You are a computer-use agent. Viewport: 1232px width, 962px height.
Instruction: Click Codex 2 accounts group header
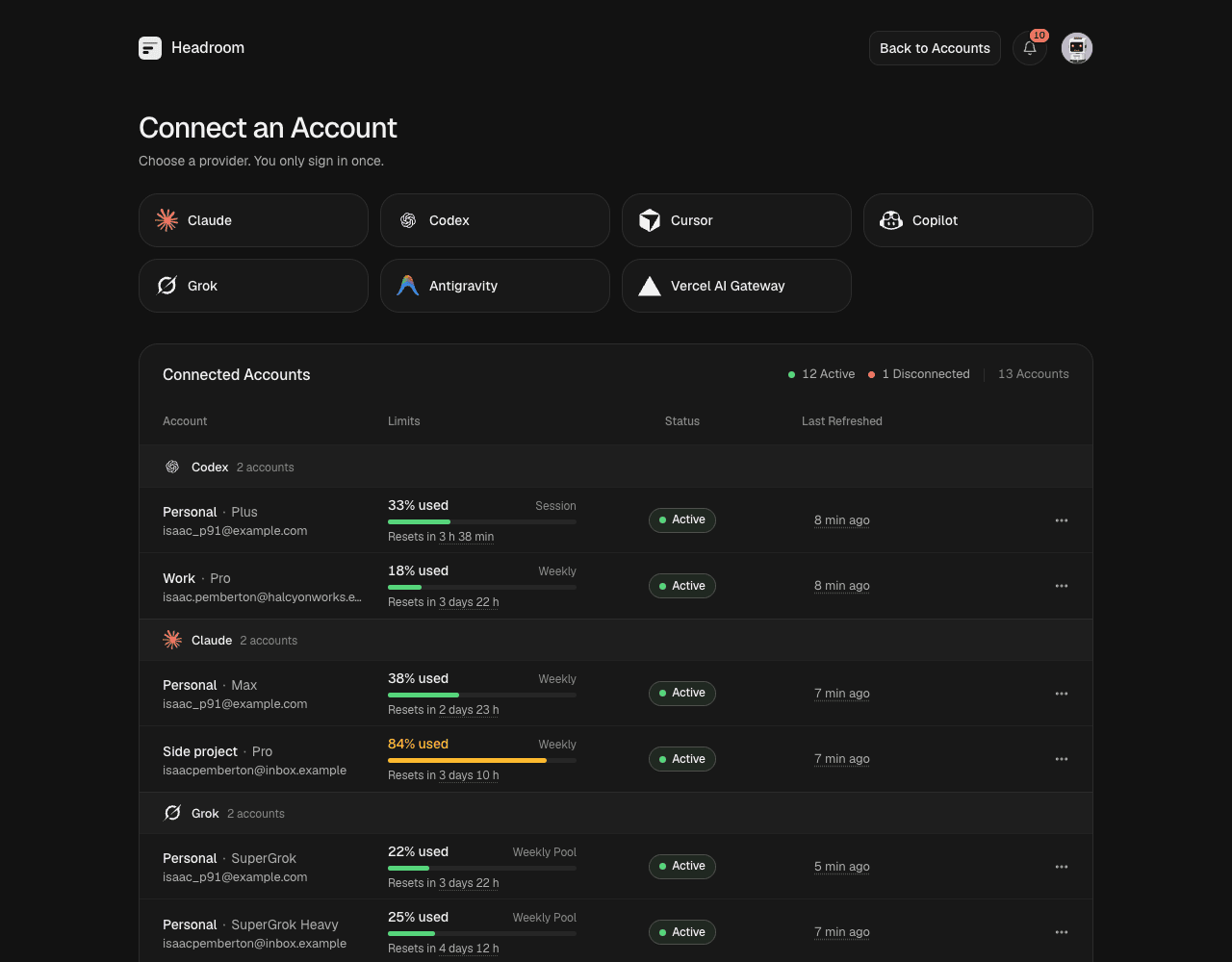(x=616, y=467)
